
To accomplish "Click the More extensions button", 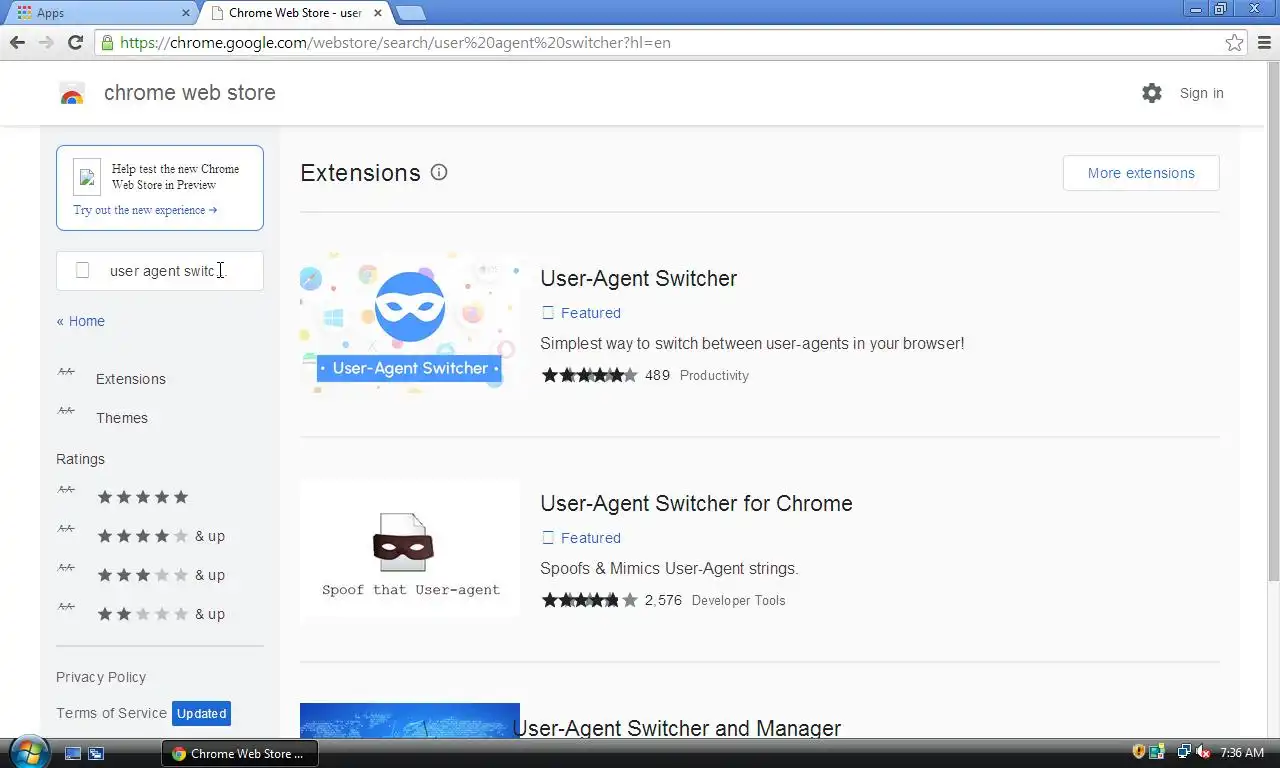I will 1141,173.
